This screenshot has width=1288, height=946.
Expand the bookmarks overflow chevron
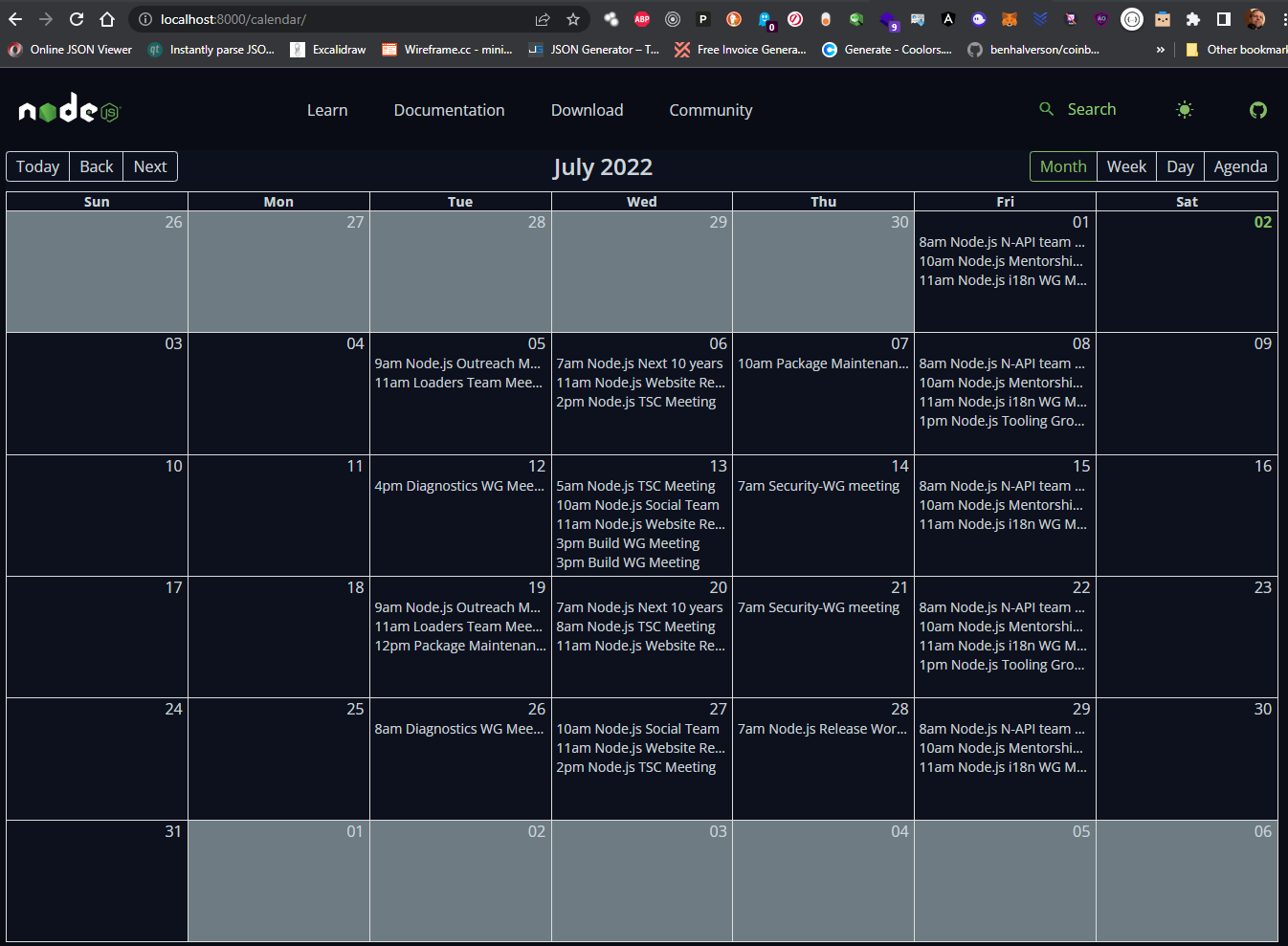pos(1160,49)
